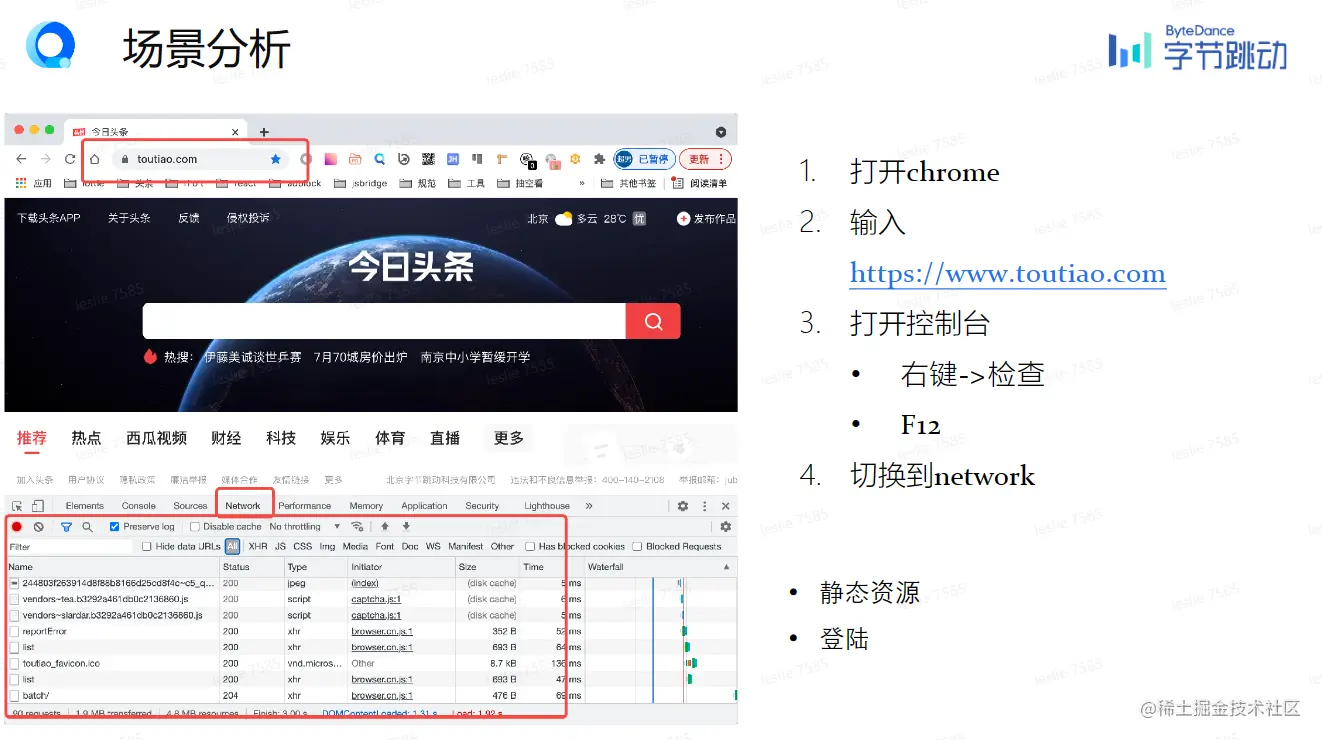Viewport: 1322px width, 740px height.
Task: Click the network Filter text field
Action: pyautogui.click(x=70, y=546)
